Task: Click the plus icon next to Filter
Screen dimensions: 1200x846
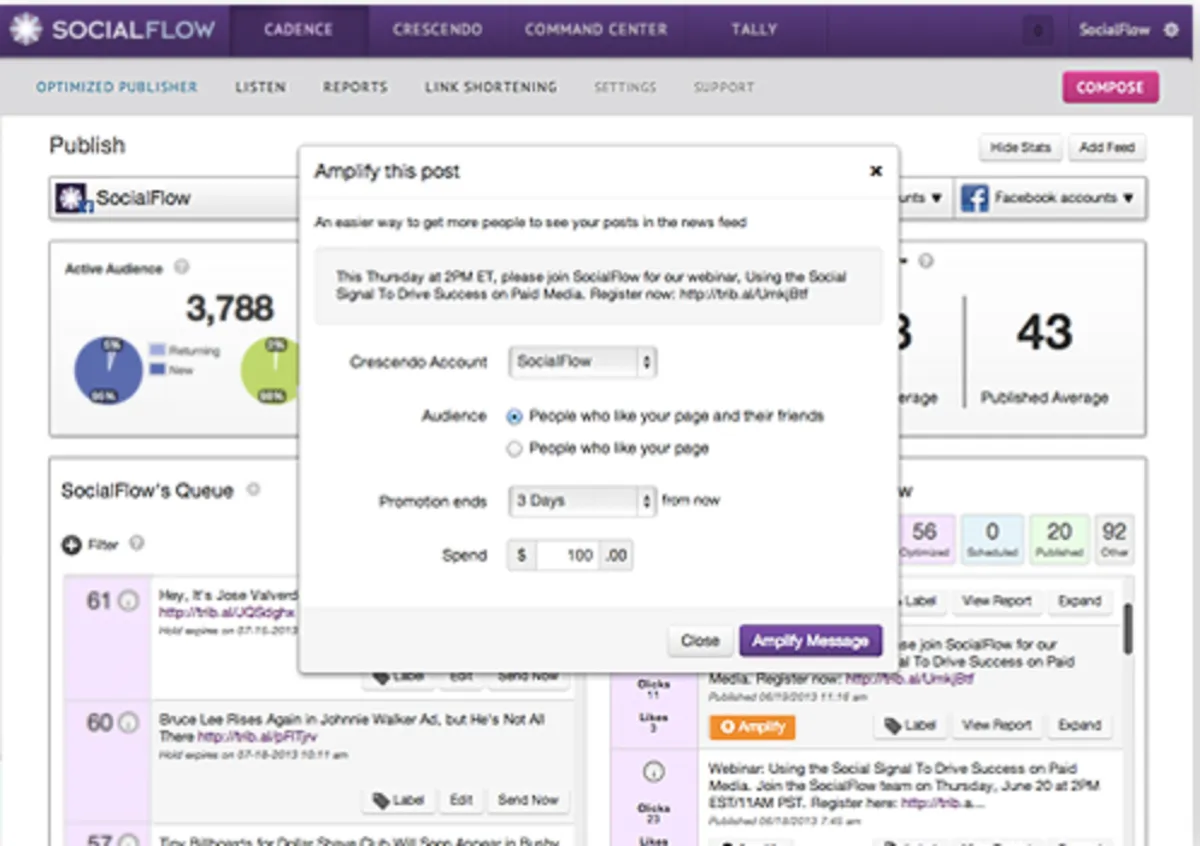Action: coord(71,545)
